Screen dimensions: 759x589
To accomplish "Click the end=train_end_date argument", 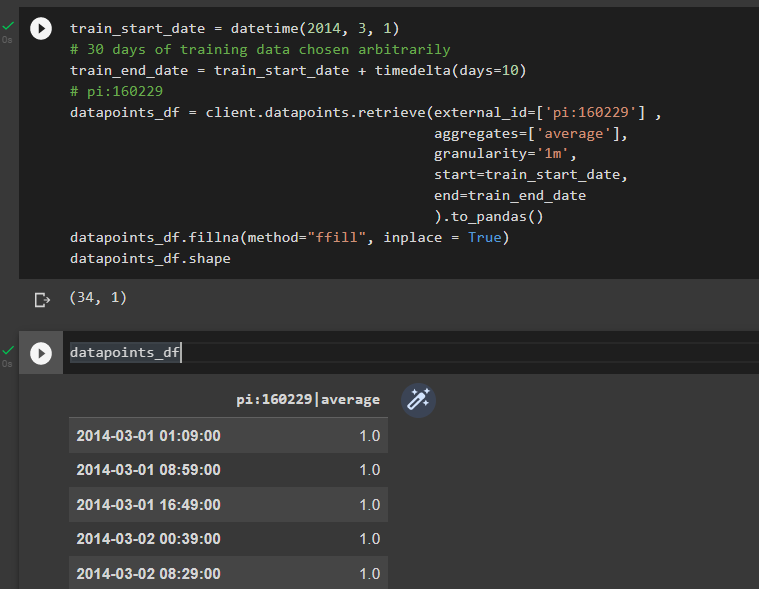I will [x=510, y=196].
